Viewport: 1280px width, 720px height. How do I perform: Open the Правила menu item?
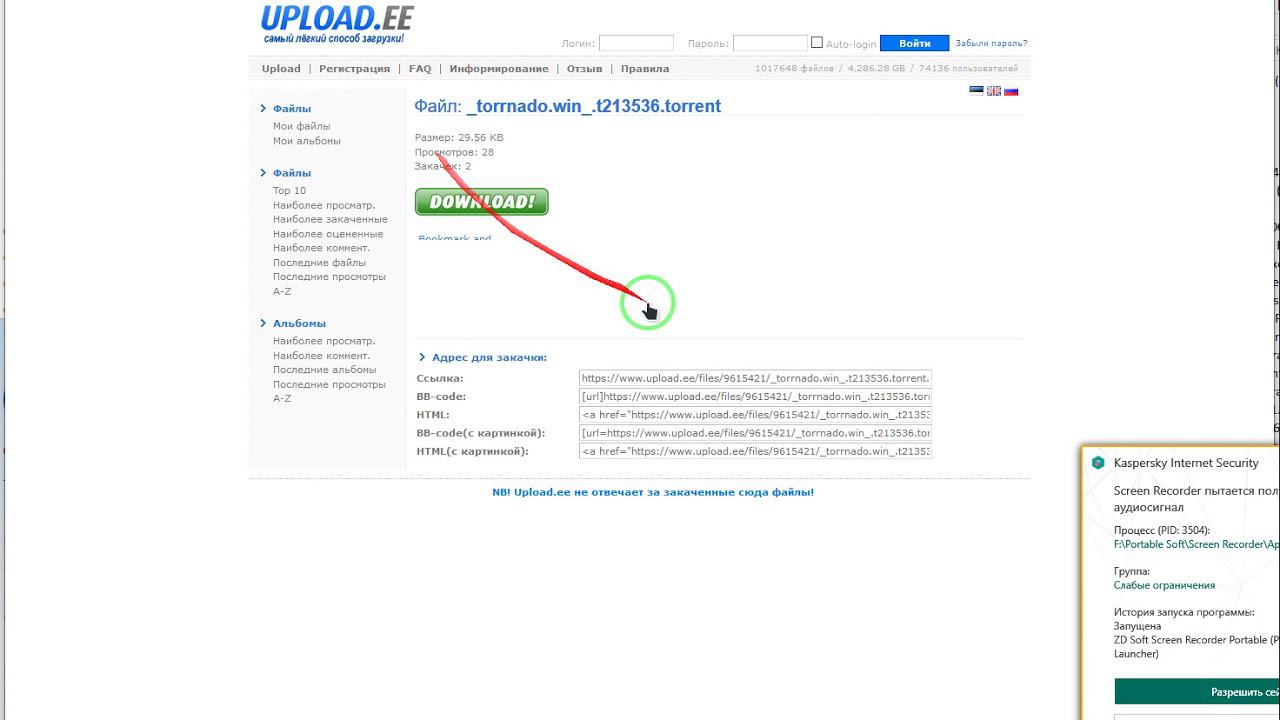[645, 69]
